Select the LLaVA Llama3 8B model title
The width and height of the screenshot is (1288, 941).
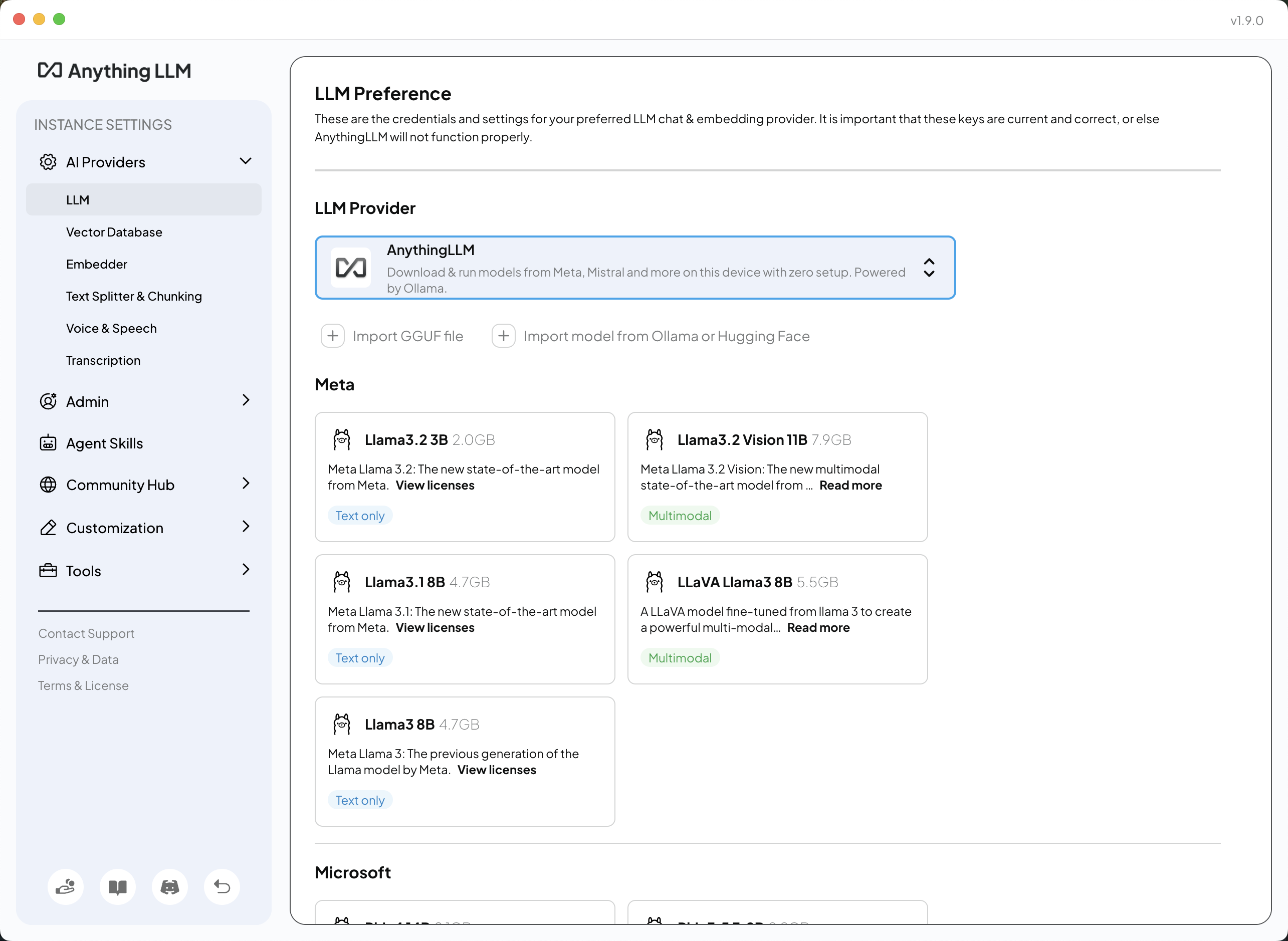click(735, 582)
